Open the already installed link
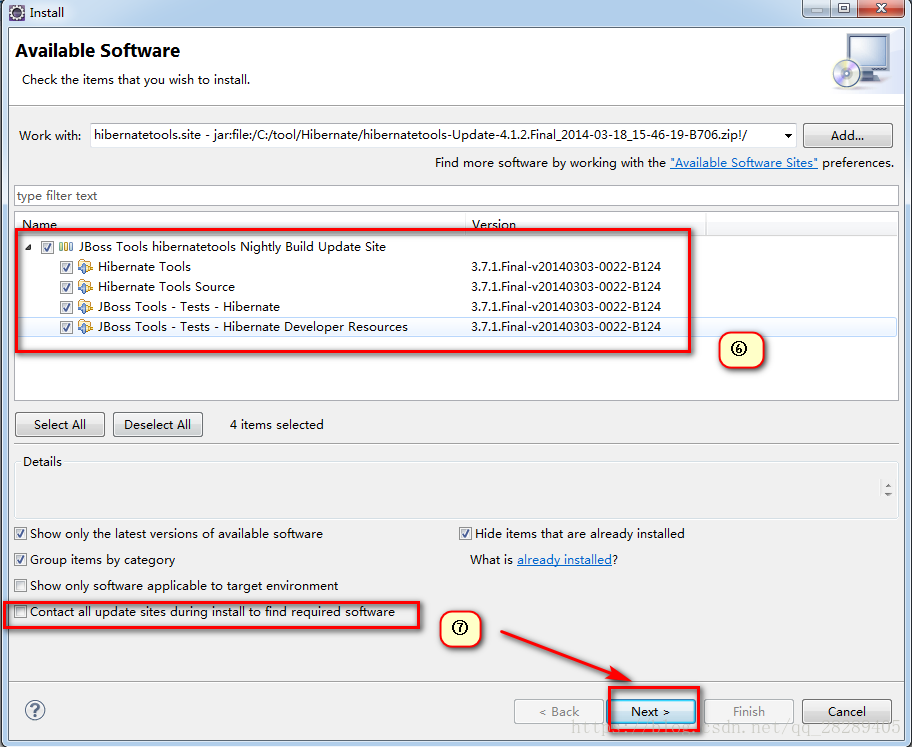The image size is (912, 747). coord(564,560)
